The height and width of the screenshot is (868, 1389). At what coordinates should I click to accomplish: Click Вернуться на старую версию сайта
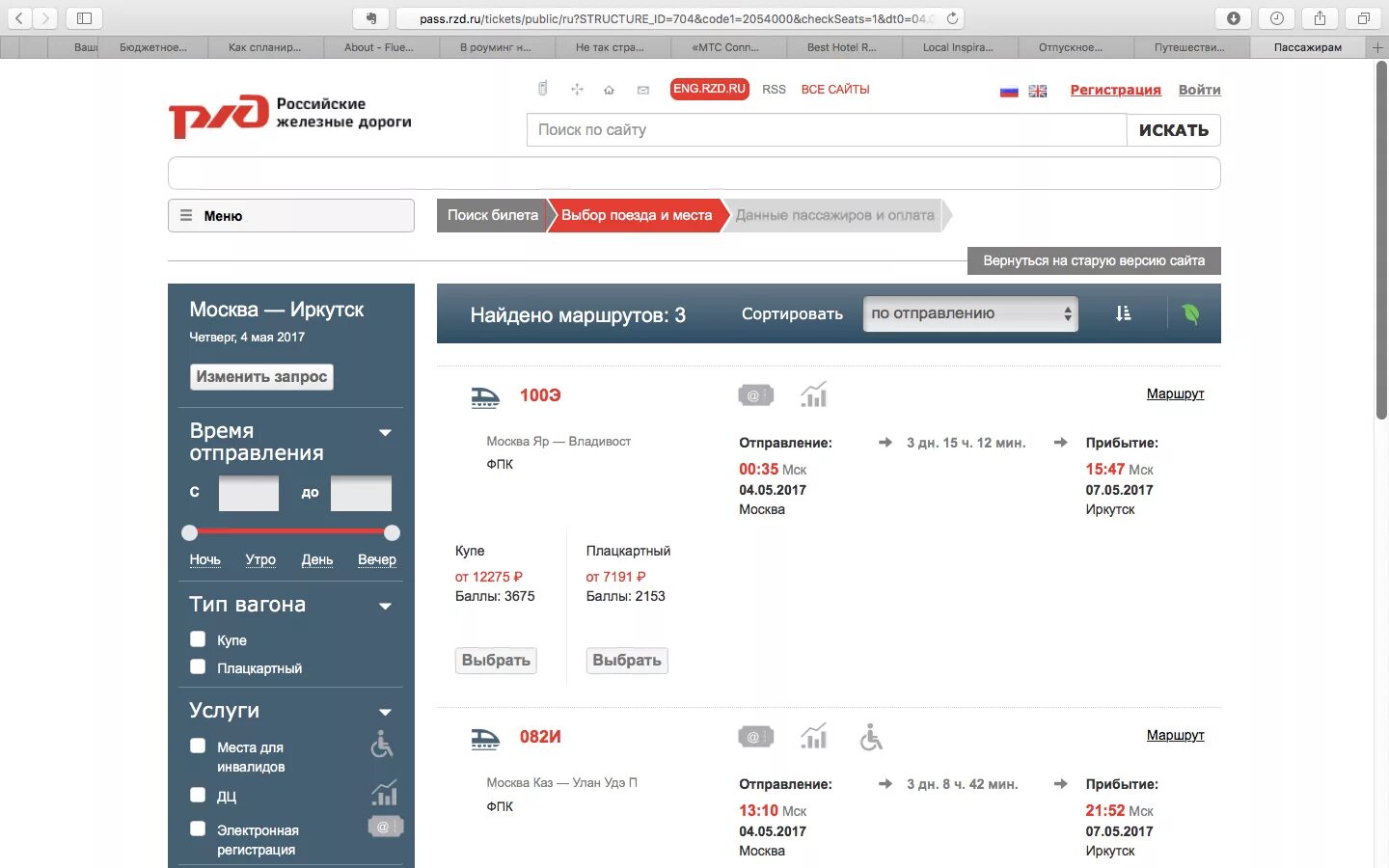(1094, 260)
